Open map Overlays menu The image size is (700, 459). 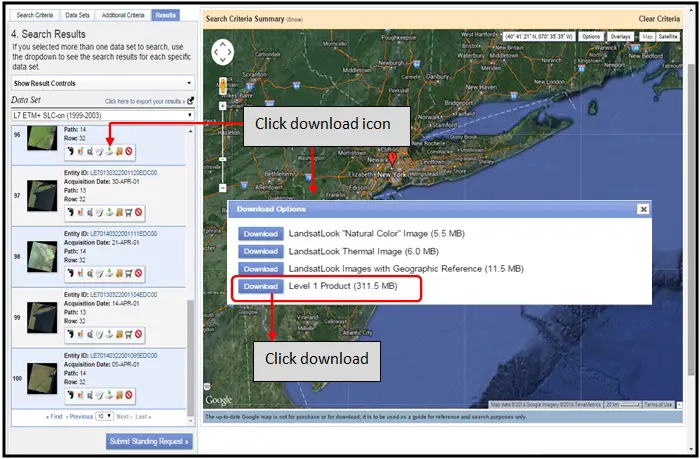[x=620, y=37]
